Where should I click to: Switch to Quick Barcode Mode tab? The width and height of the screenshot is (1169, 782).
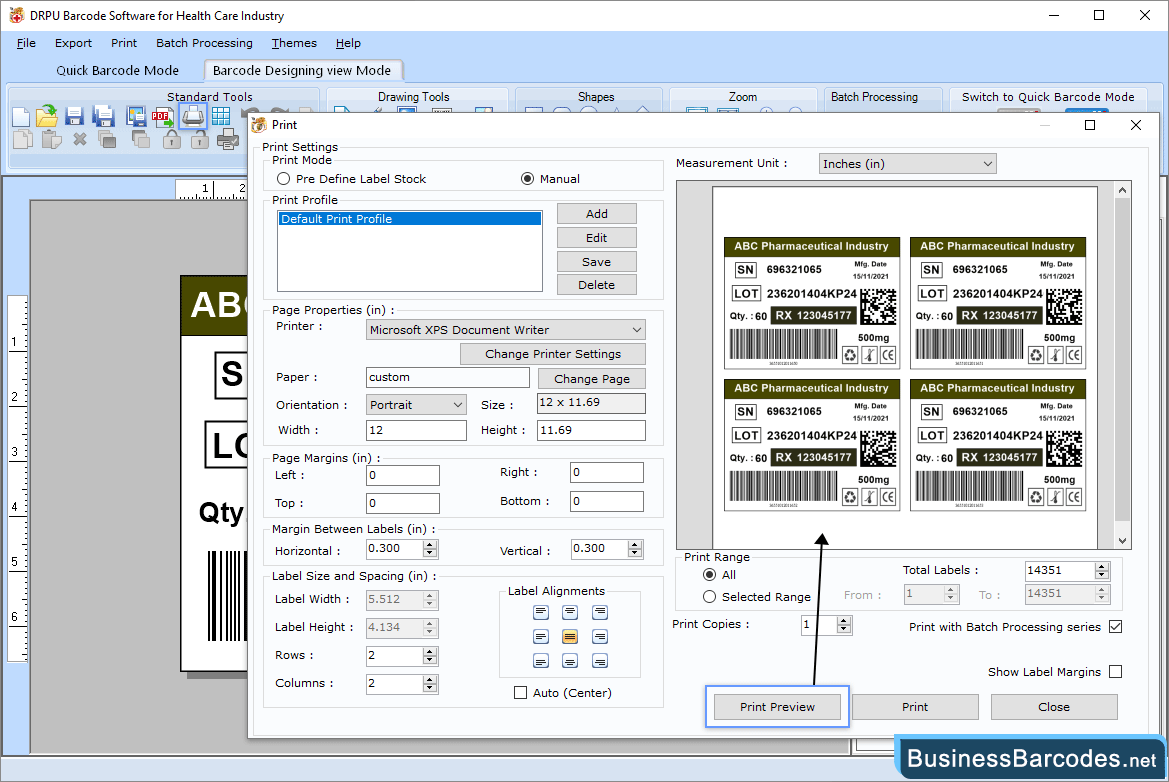[x=118, y=71]
